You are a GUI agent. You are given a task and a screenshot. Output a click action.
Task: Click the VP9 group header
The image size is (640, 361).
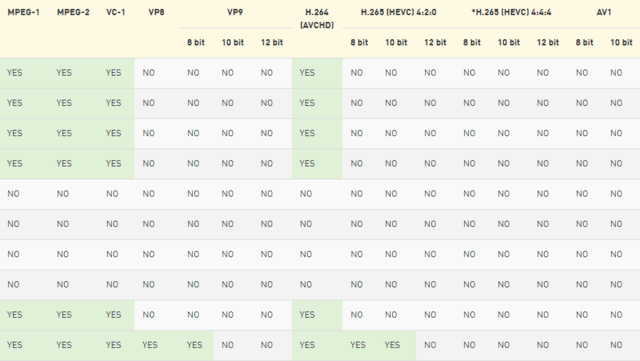coord(235,12)
